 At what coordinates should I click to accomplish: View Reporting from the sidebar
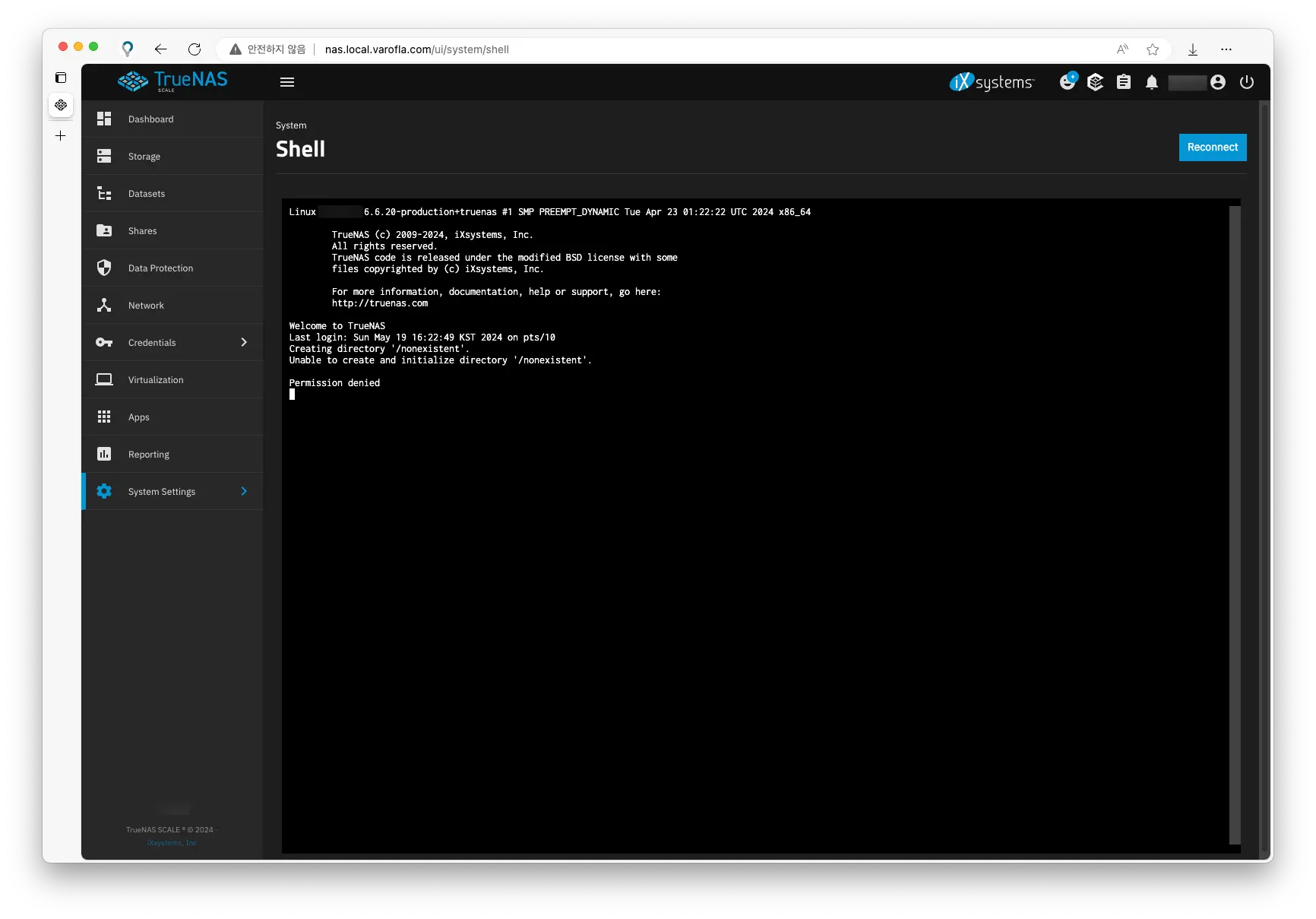[x=172, y=455]
